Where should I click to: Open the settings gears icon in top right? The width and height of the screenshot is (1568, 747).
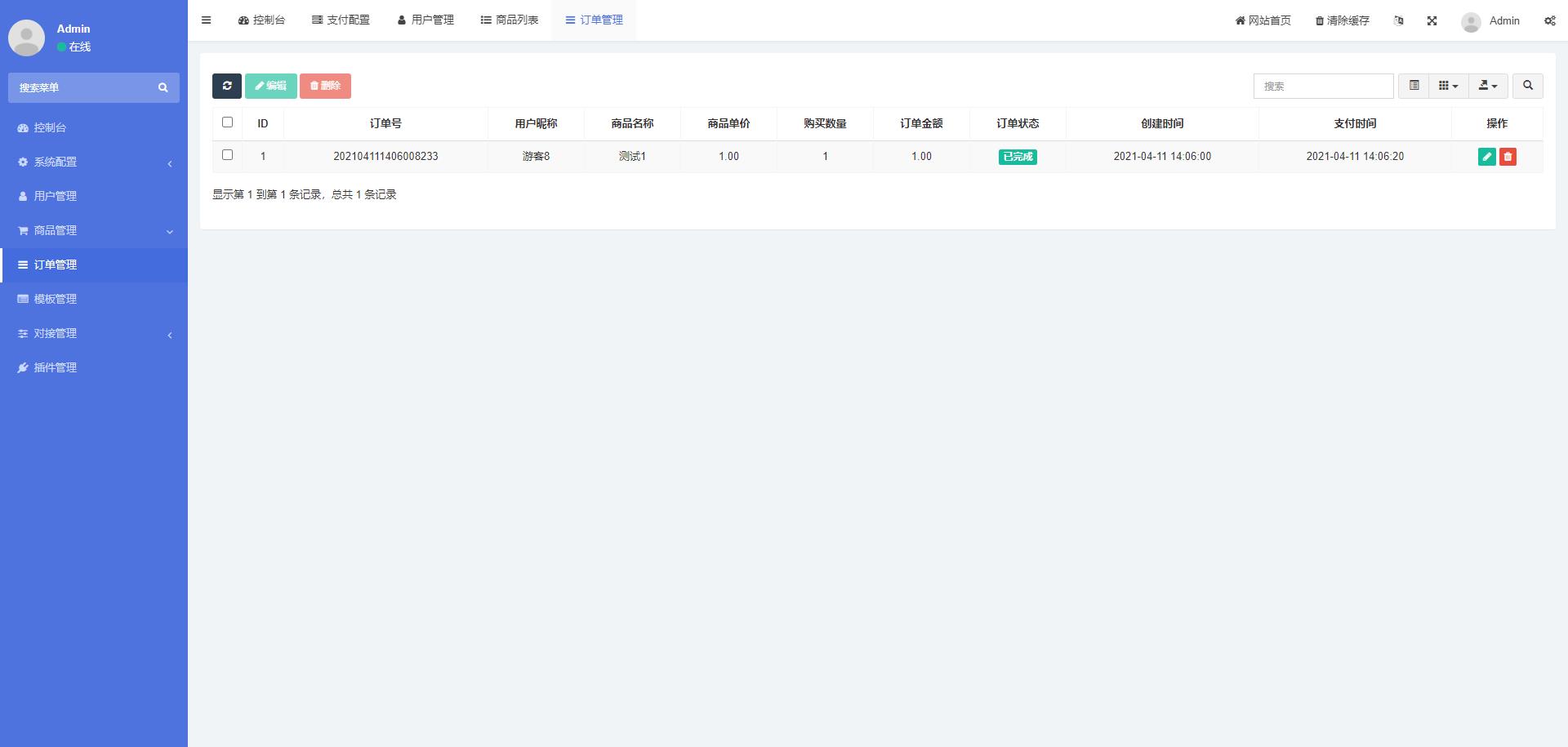[x=1549, y=20]
